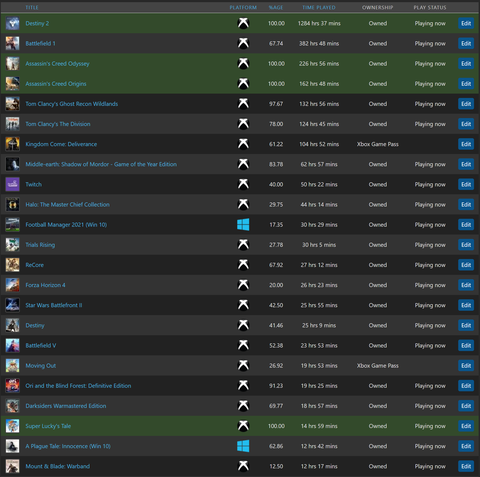Image resolution: width=480 pixels, height=477 pixels.
Task: Sort by the Time Played column header
Action: point(319,7)
